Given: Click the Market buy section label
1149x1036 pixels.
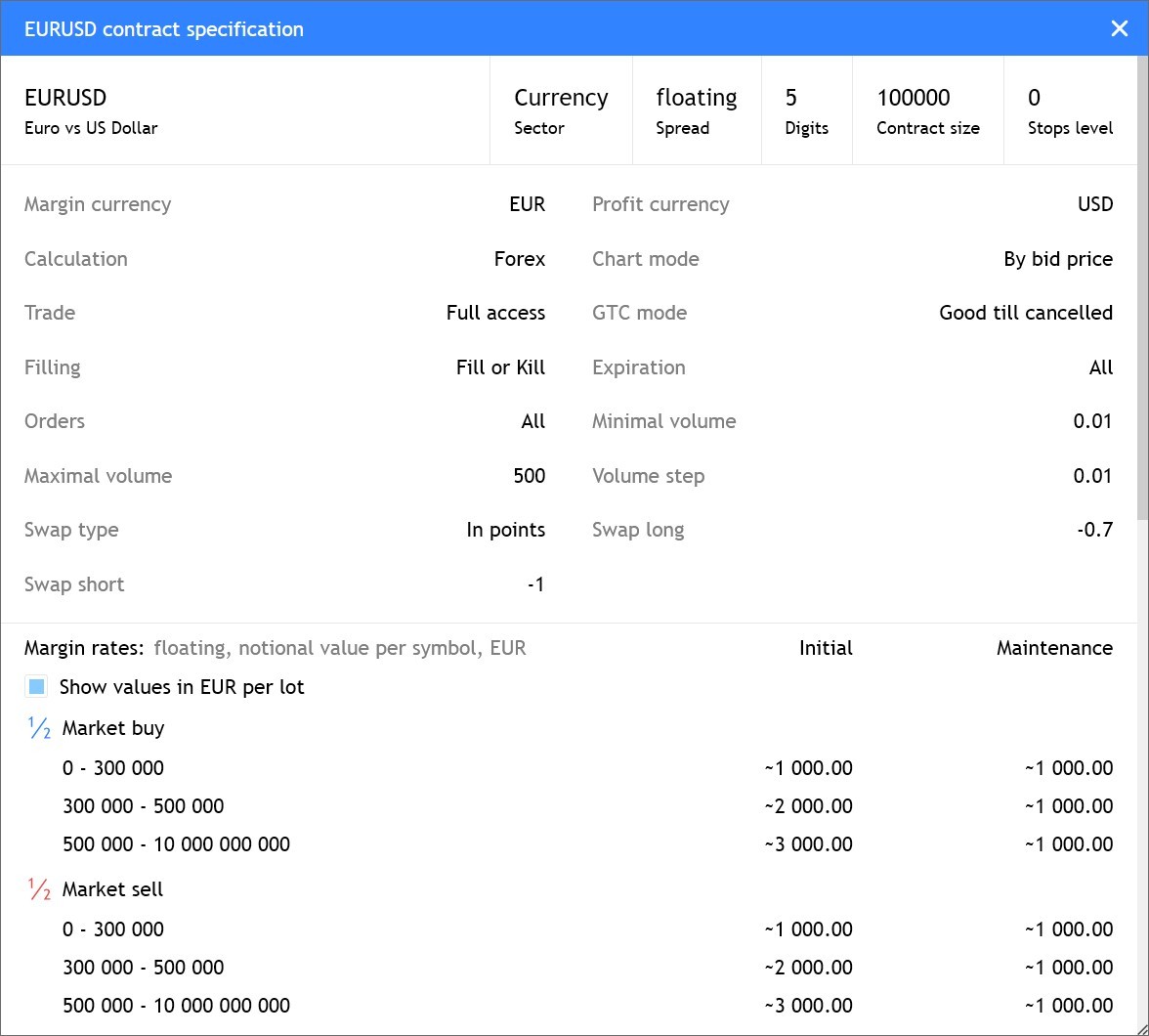Looking at the screenshot, I should coord(113,728).
